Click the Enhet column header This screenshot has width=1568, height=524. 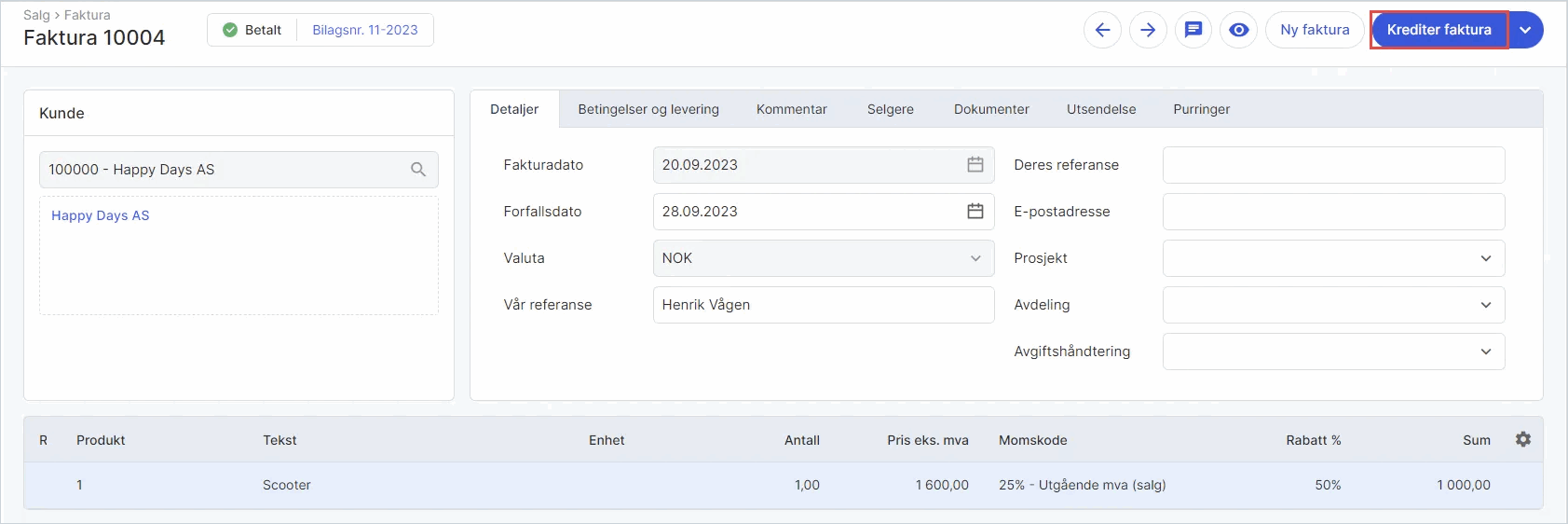[x=607, y=440]
